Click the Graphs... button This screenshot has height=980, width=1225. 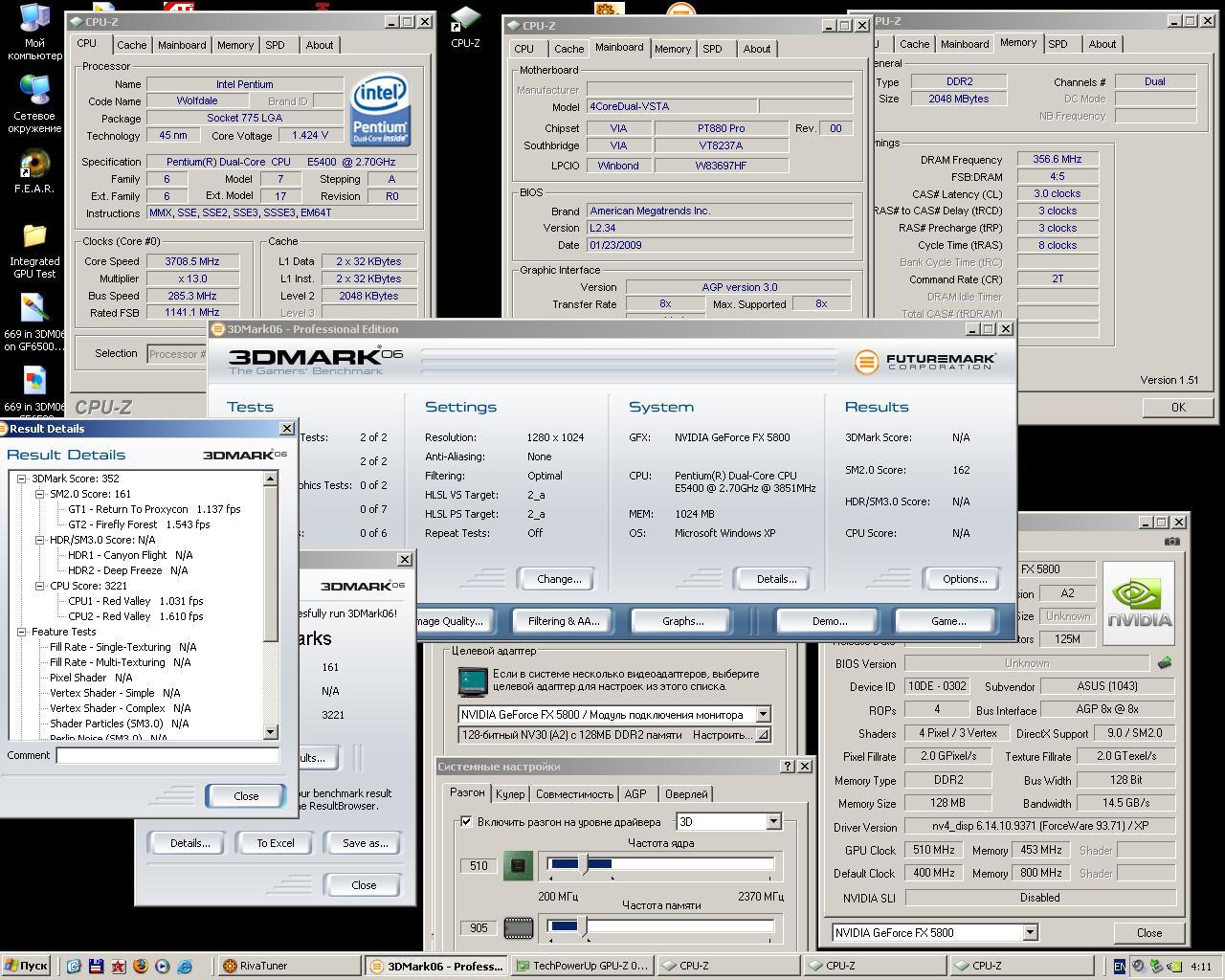(682, 621)
